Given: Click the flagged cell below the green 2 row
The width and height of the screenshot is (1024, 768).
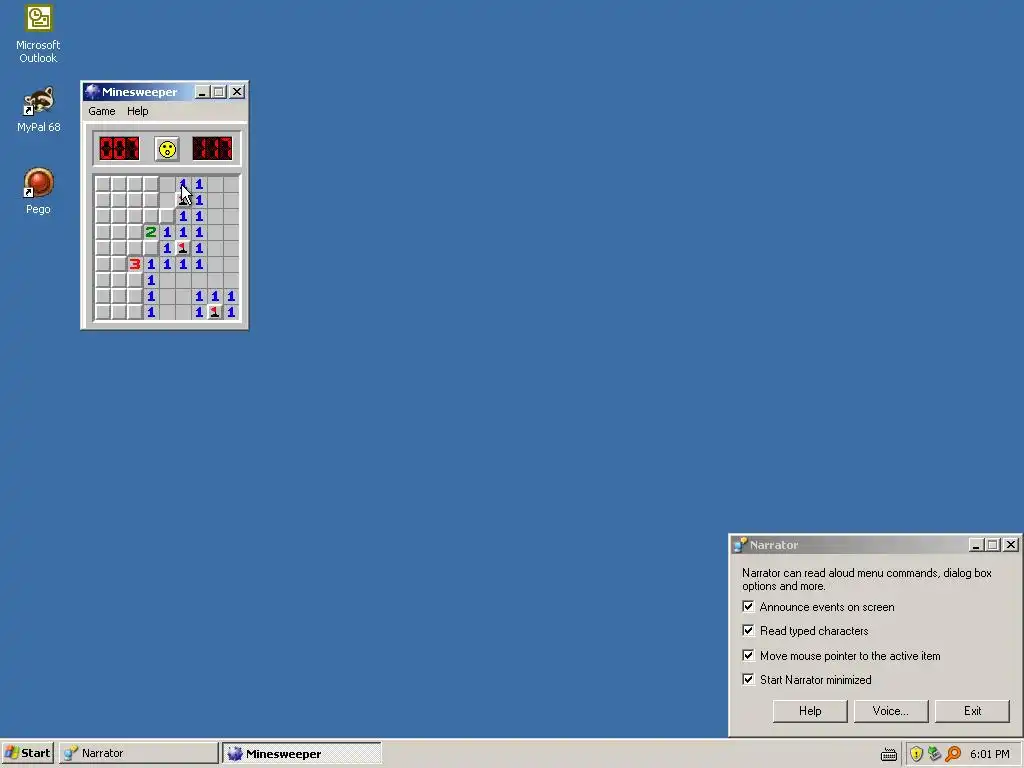Looking at the screenshot, I should coord(183,248).
